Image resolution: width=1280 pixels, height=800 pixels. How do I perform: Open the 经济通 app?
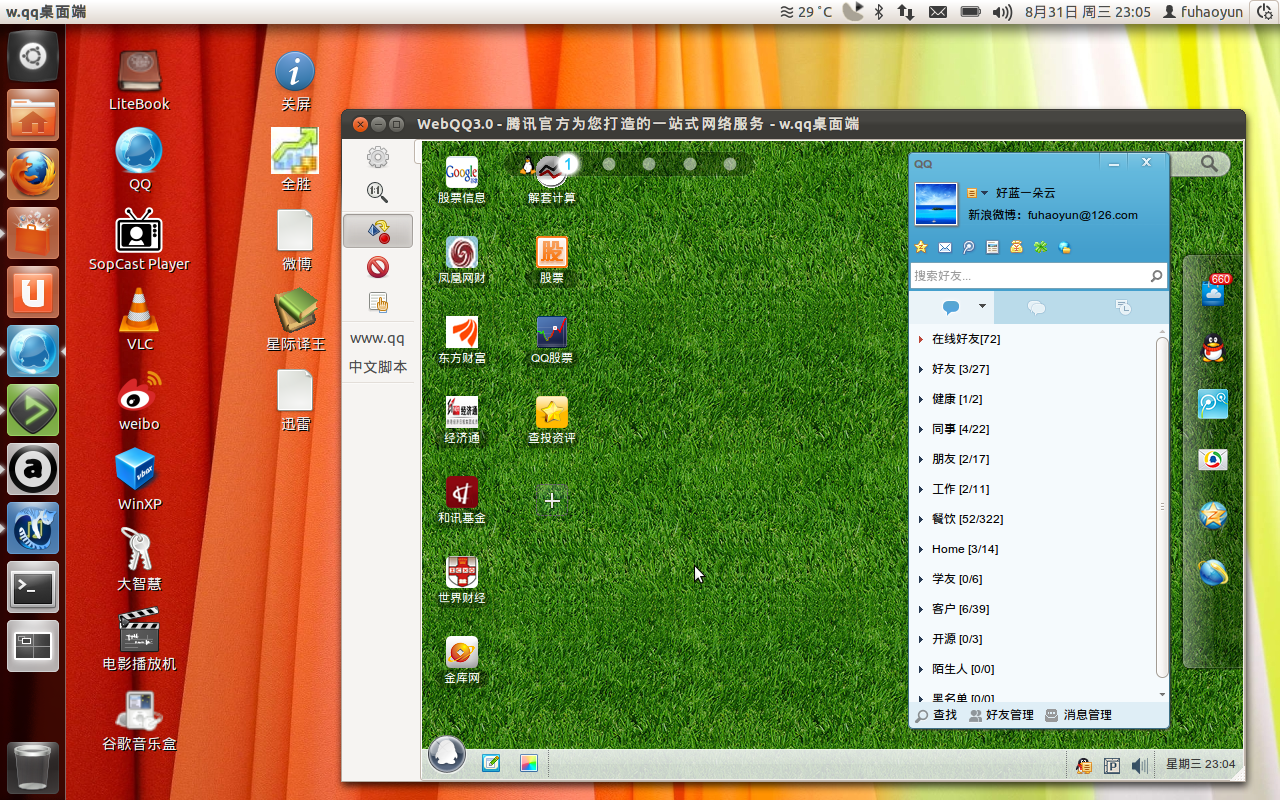[462, 412]
